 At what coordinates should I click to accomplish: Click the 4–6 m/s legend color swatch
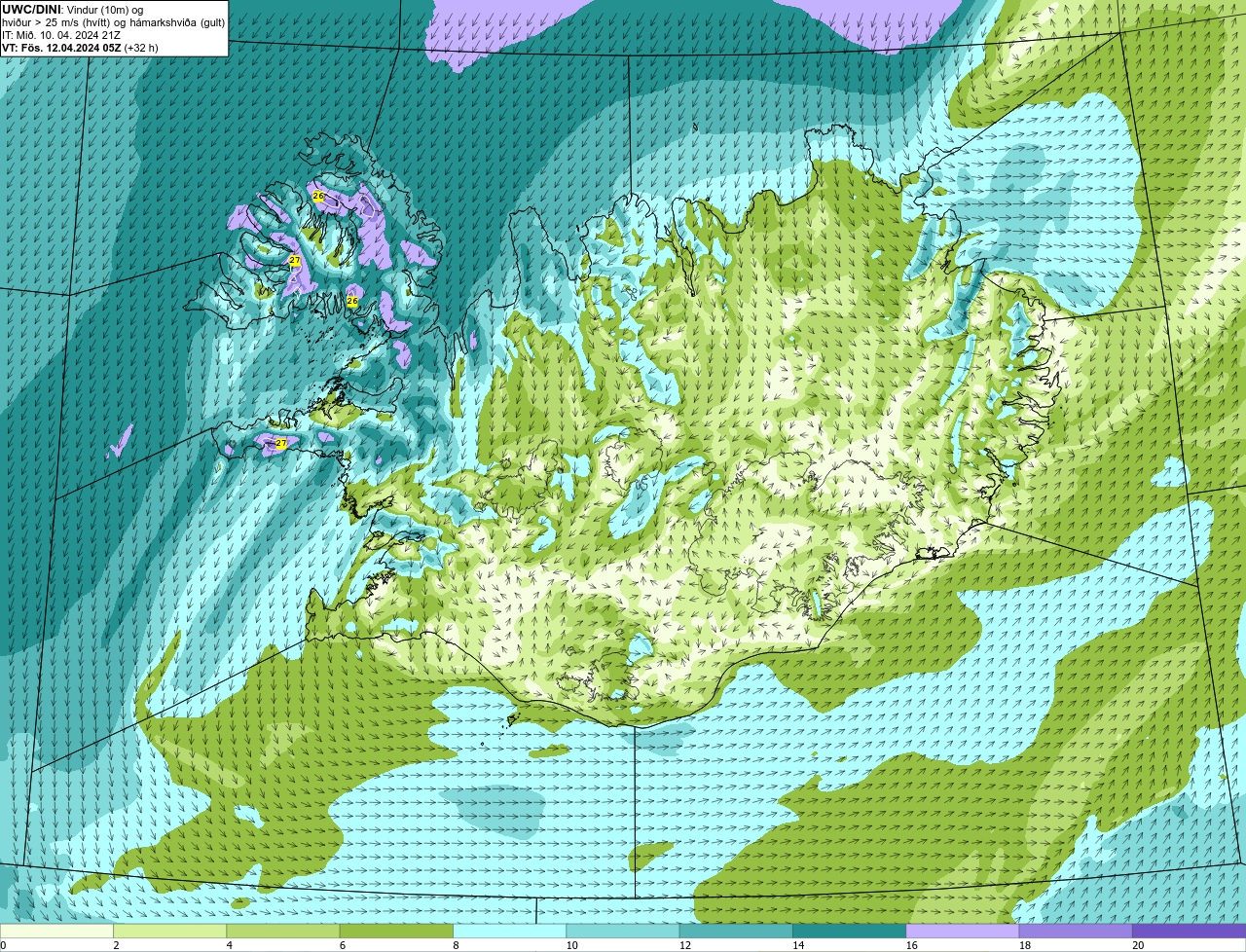284,931
